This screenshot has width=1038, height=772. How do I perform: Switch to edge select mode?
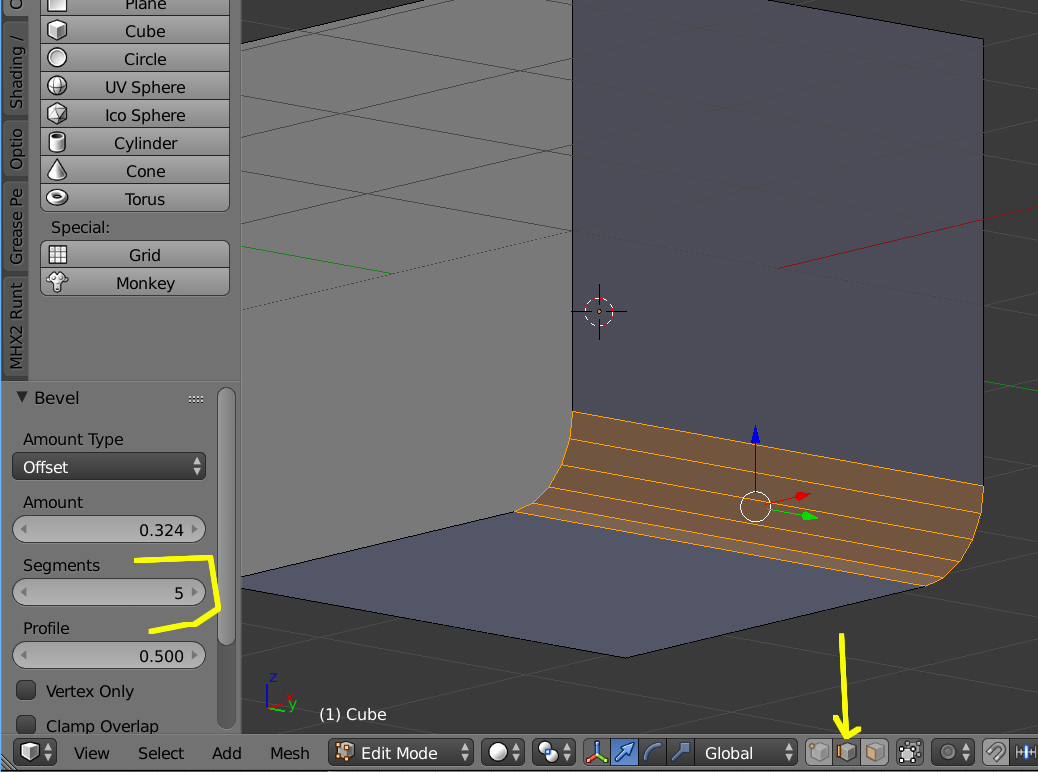(847, 752)
